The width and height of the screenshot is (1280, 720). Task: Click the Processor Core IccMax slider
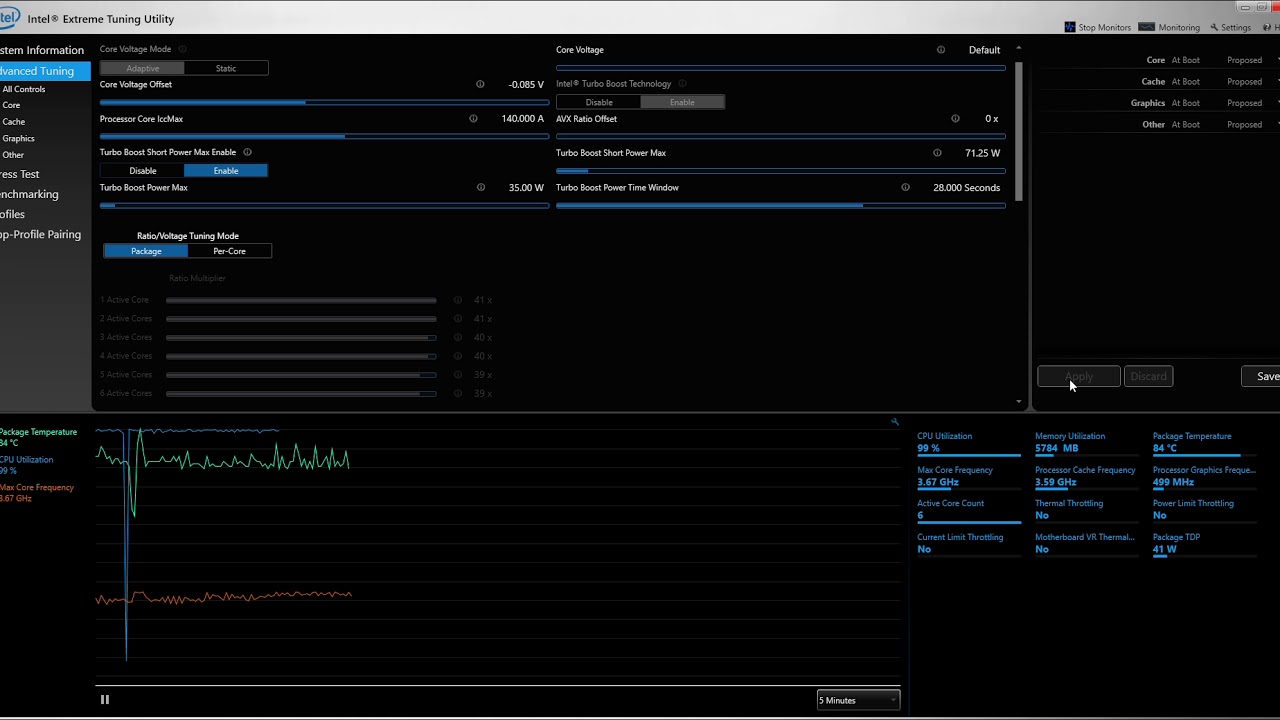point(324,136)
